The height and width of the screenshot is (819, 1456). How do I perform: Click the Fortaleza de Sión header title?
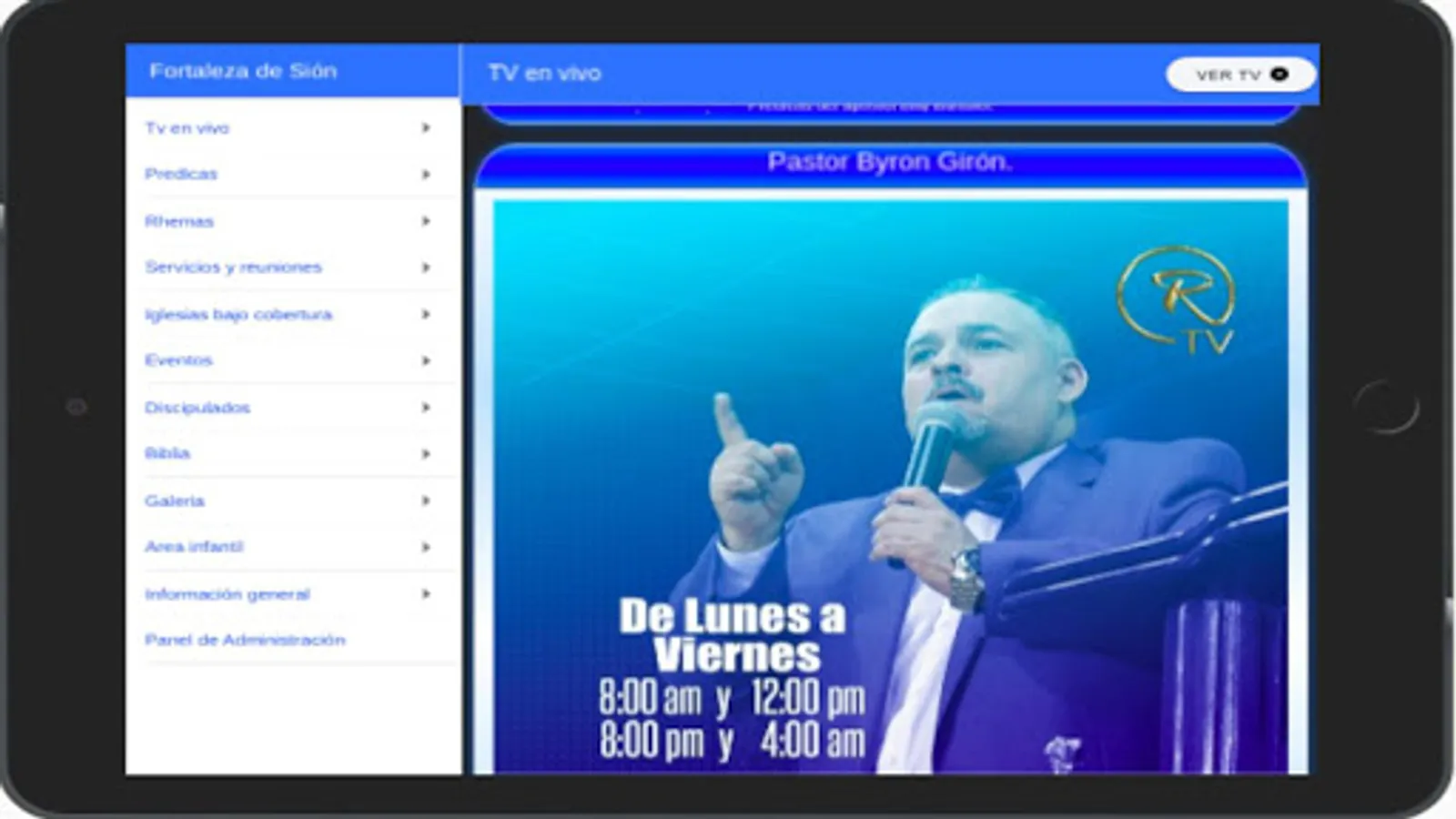click(243, 71)
